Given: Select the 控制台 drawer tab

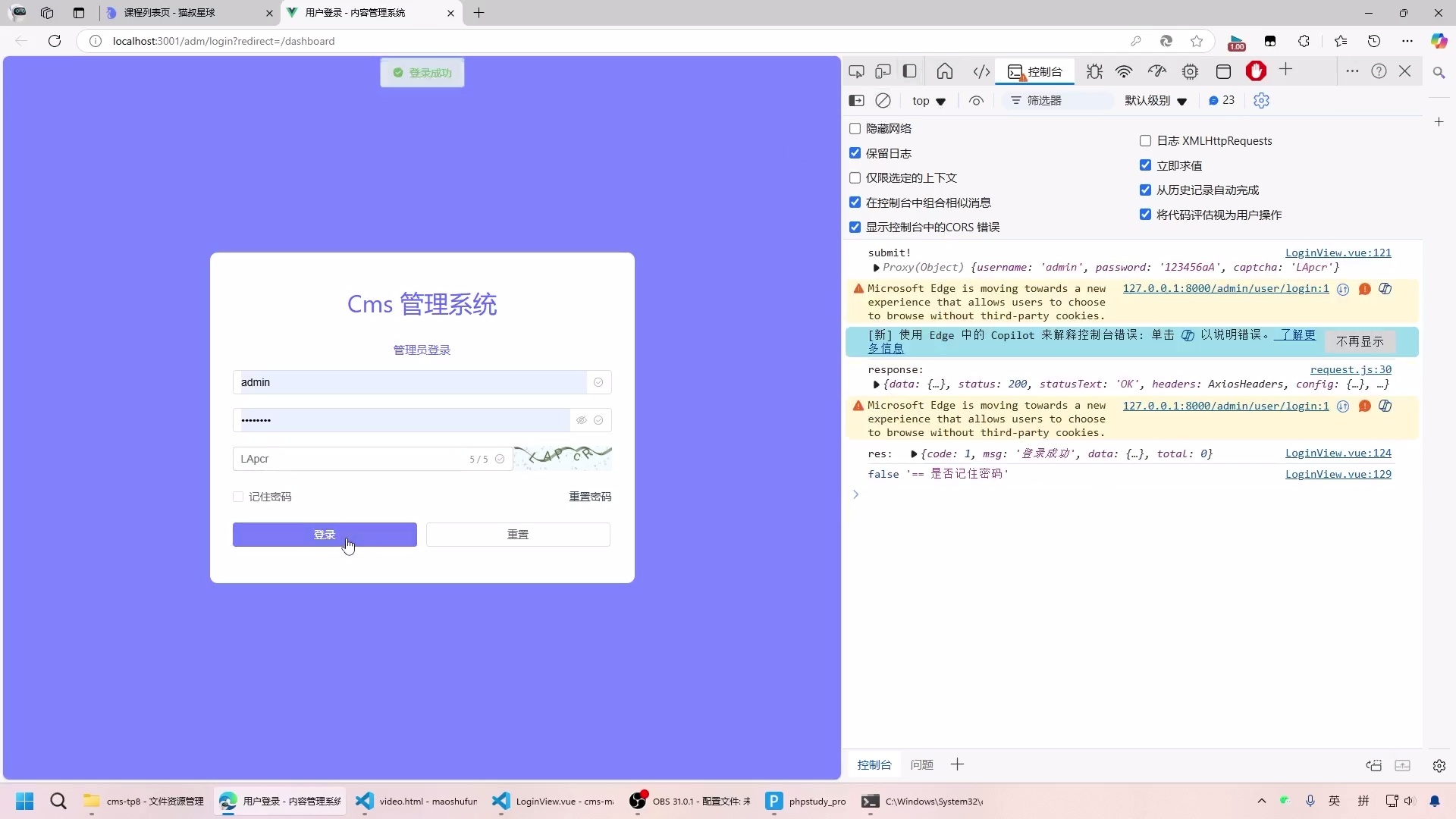Looking at the screenshot, I should click(874, 765).
